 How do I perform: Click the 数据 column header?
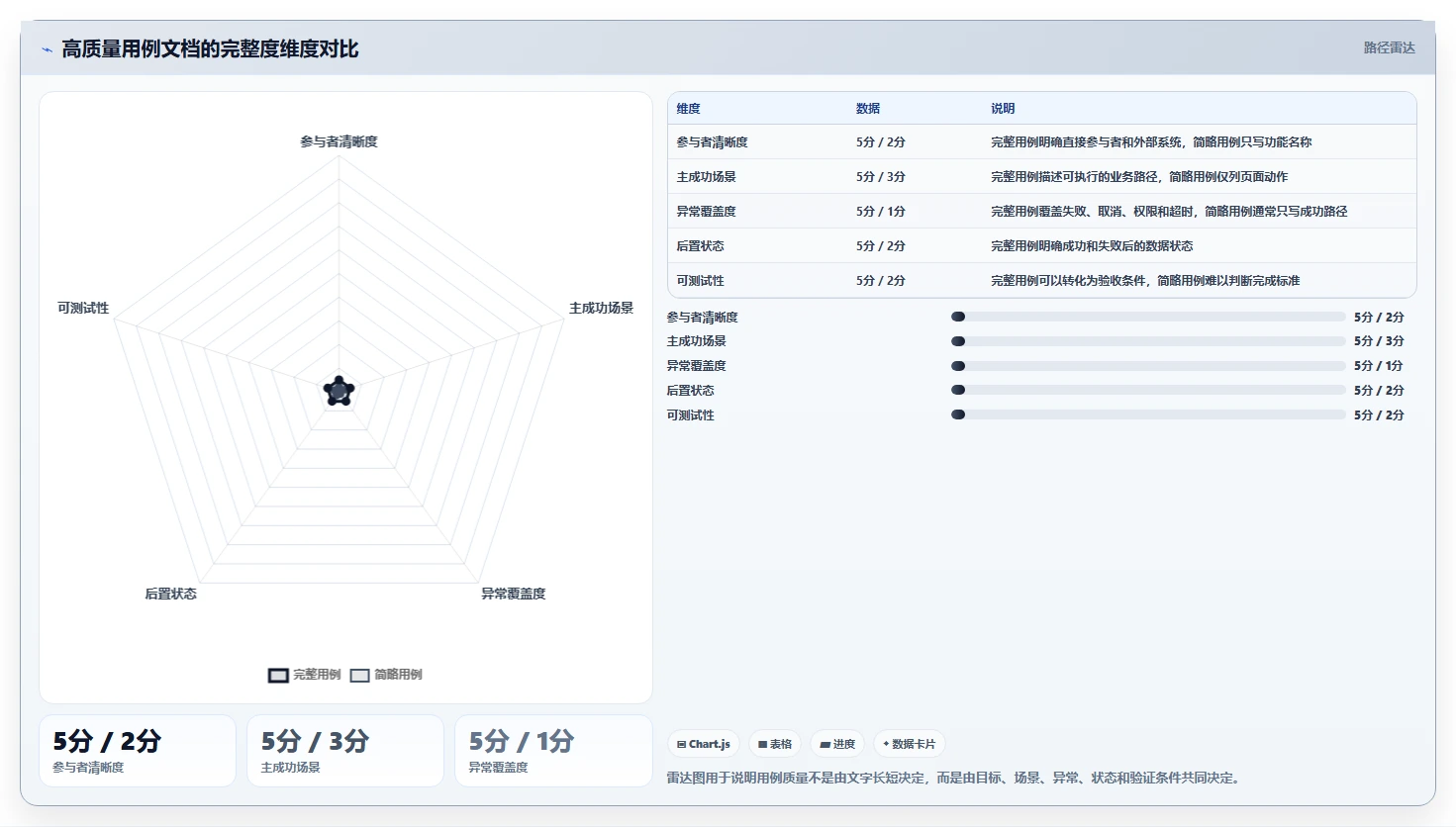[868, 109]
